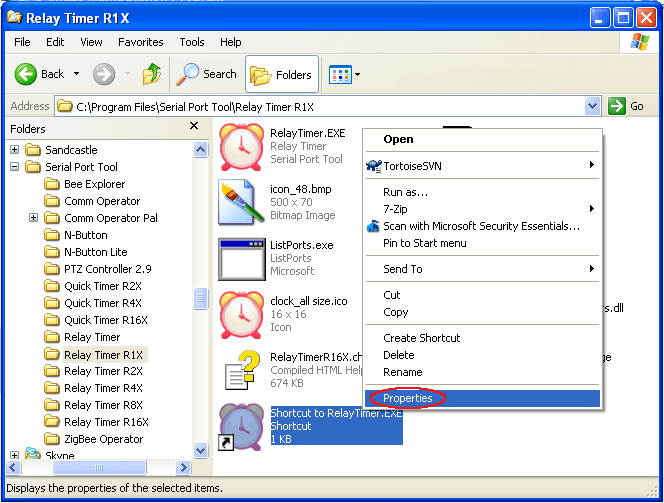The image size is (664, 503).
Task: Open the File menu
Action: point(22,42)
